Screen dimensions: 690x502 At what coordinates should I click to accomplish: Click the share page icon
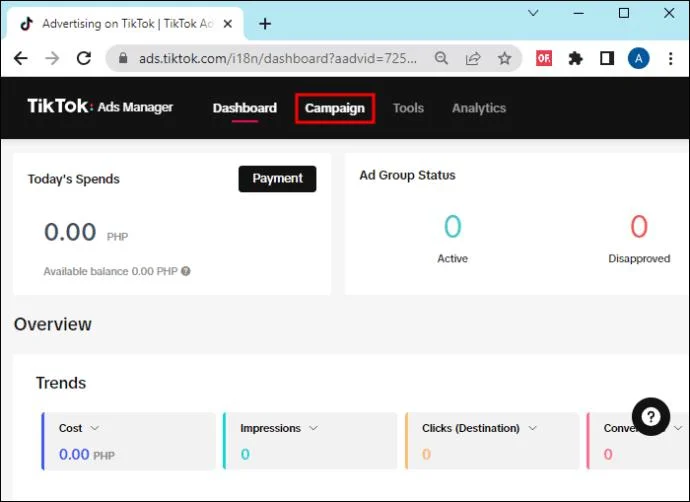click(x=473, y=58)
